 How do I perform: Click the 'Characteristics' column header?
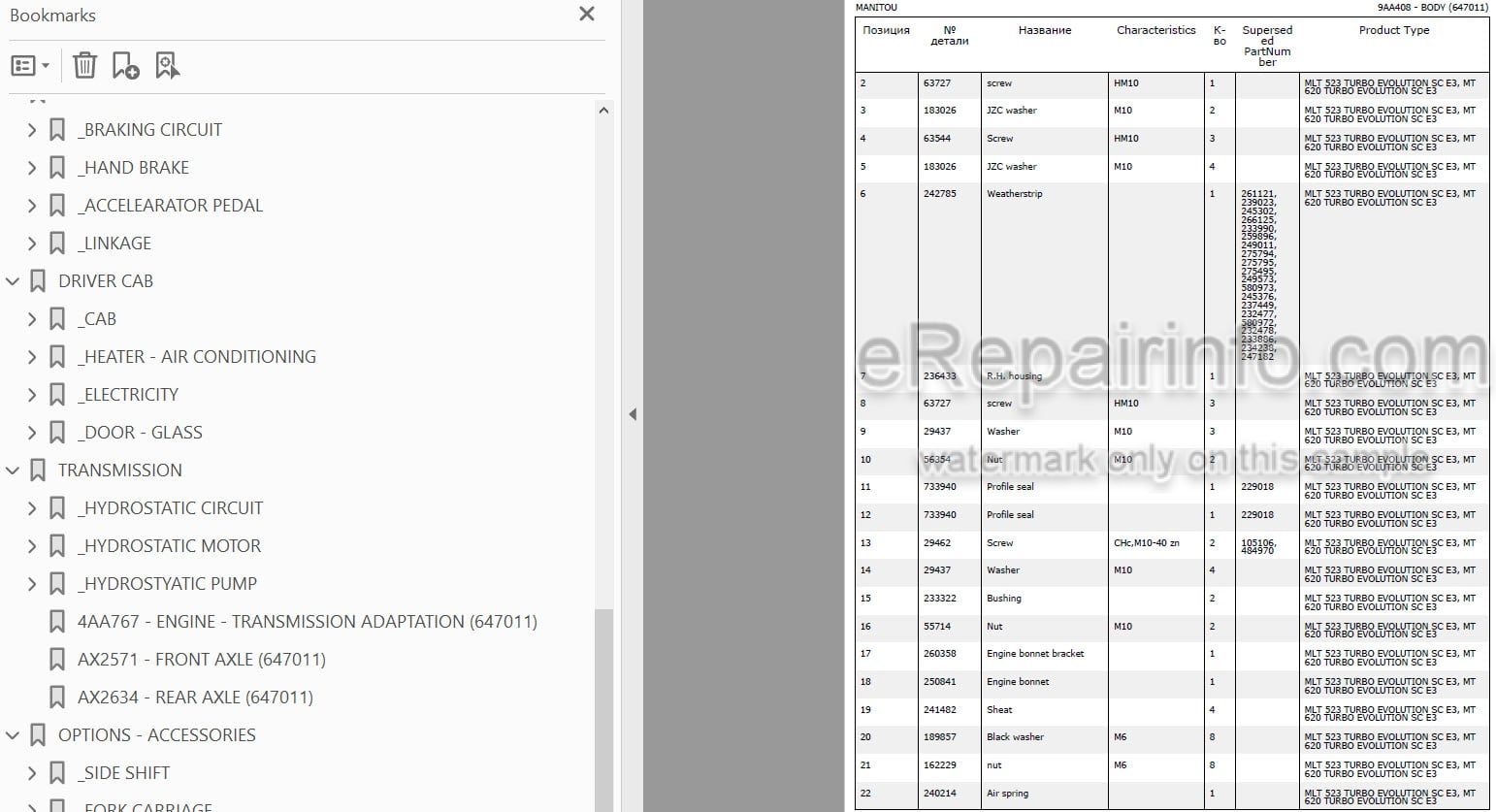click(x=1155, y=30)
